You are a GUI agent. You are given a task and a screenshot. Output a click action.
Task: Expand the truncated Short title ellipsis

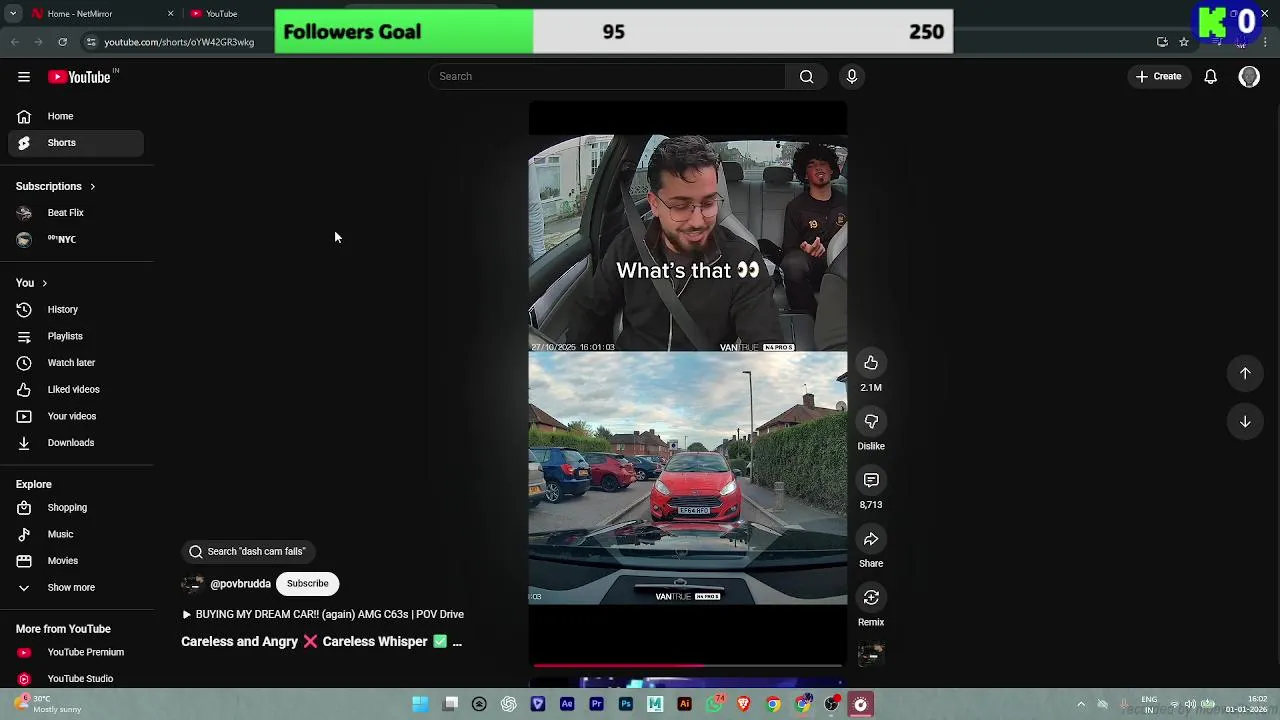point(457,642)
